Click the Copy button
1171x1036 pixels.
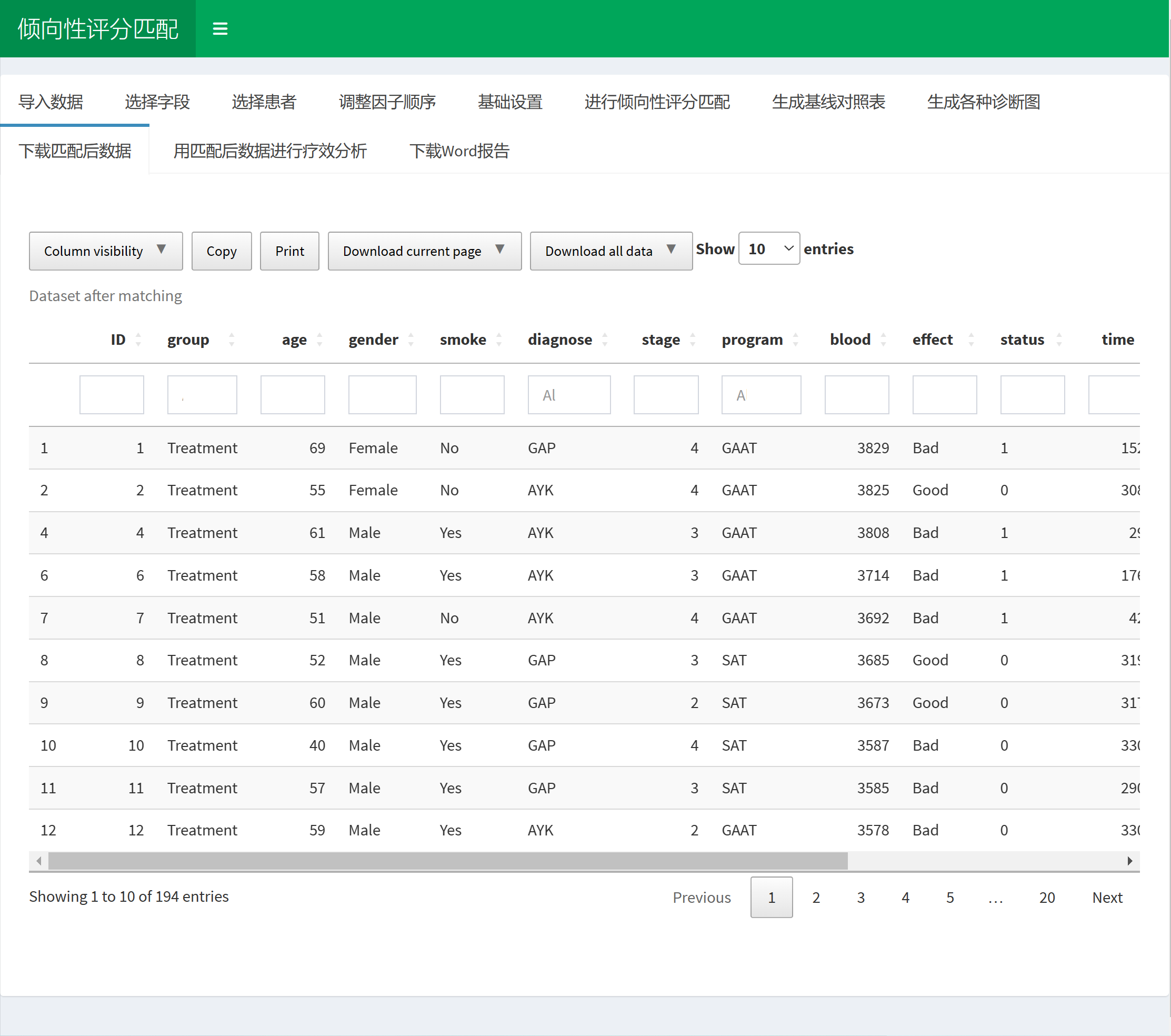point(222,251)
